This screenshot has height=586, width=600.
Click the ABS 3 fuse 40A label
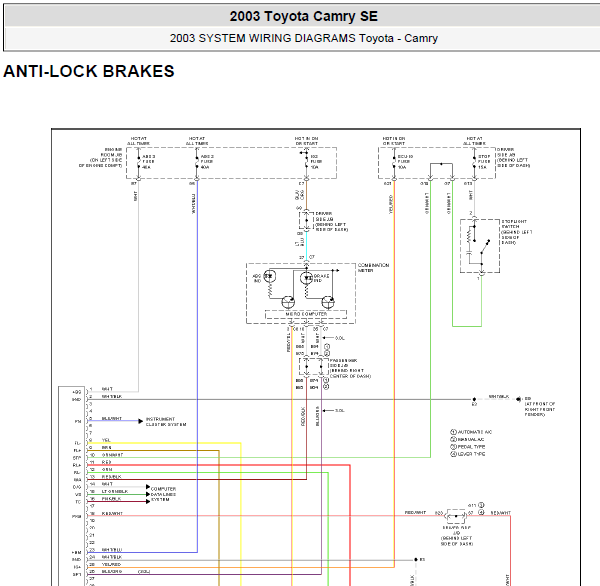coord(149,162)
